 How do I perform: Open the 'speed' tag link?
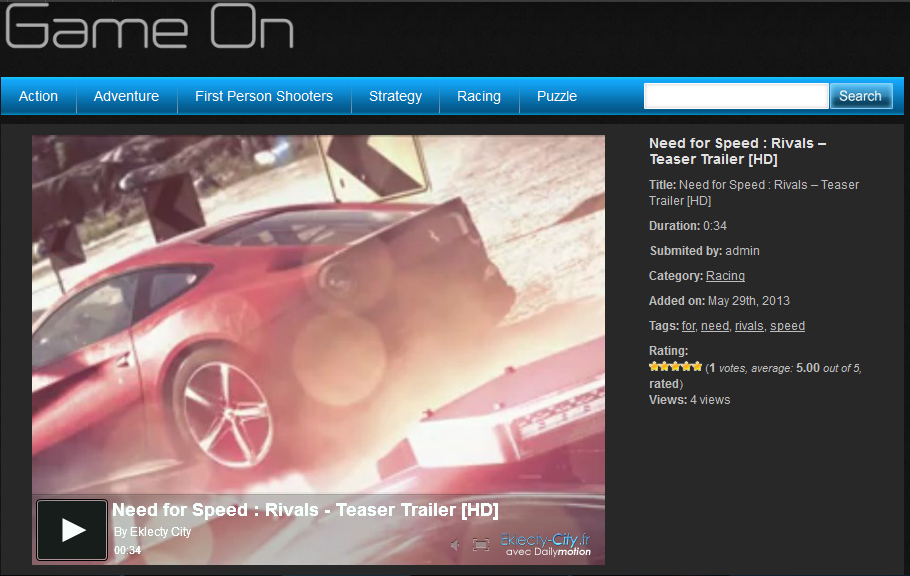(x=788, y=326)
